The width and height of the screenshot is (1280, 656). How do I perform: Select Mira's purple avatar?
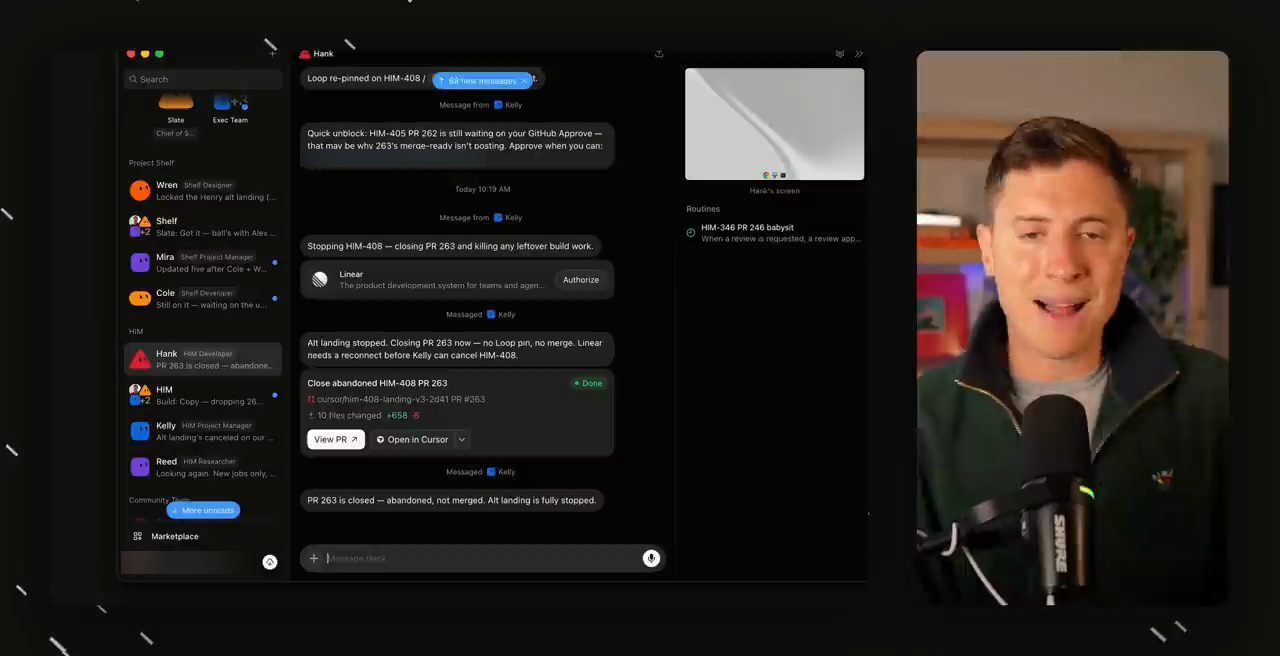tap(140, 262)
